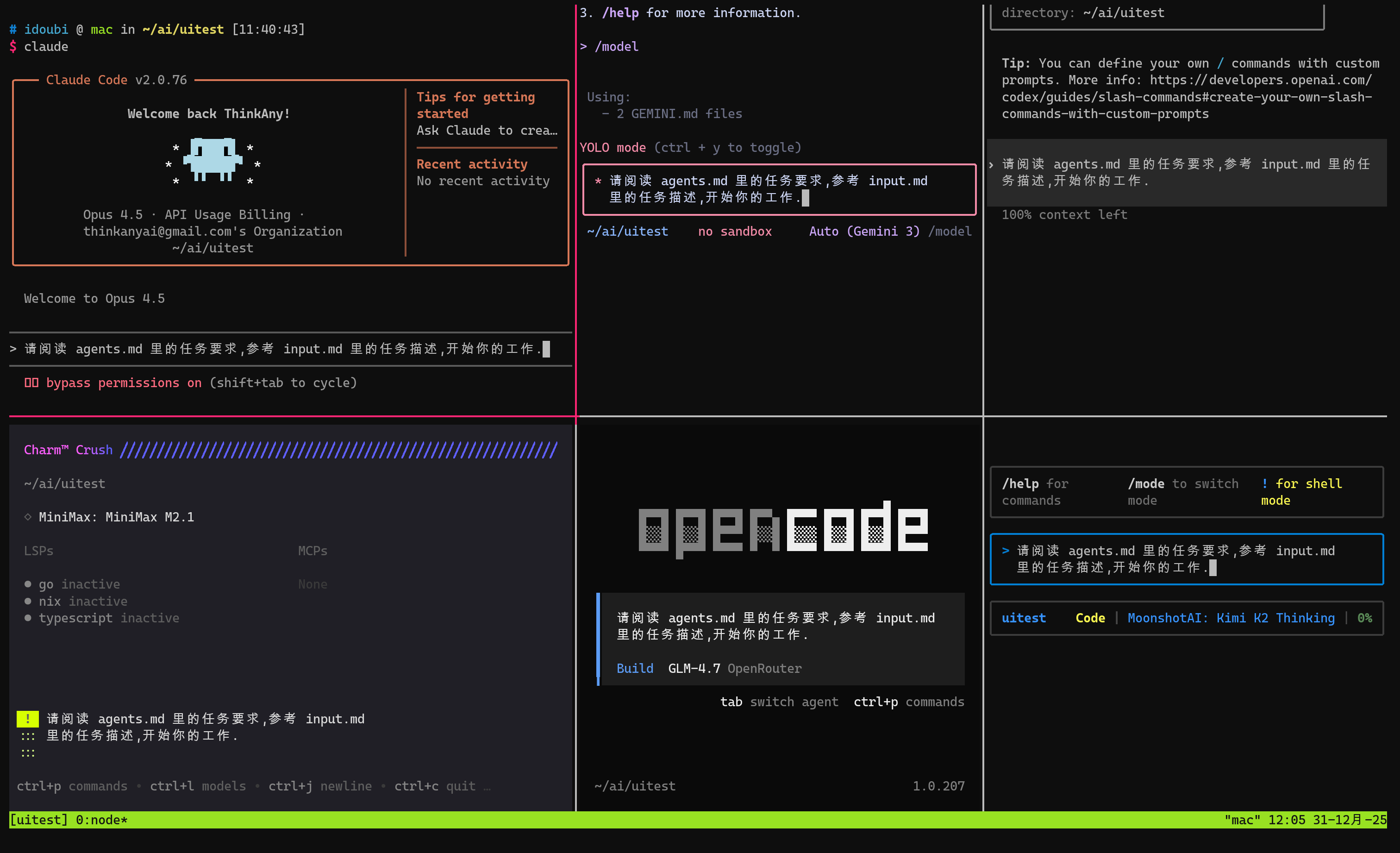Click the yellow exclamation badge in Crush

pos(27,719)
